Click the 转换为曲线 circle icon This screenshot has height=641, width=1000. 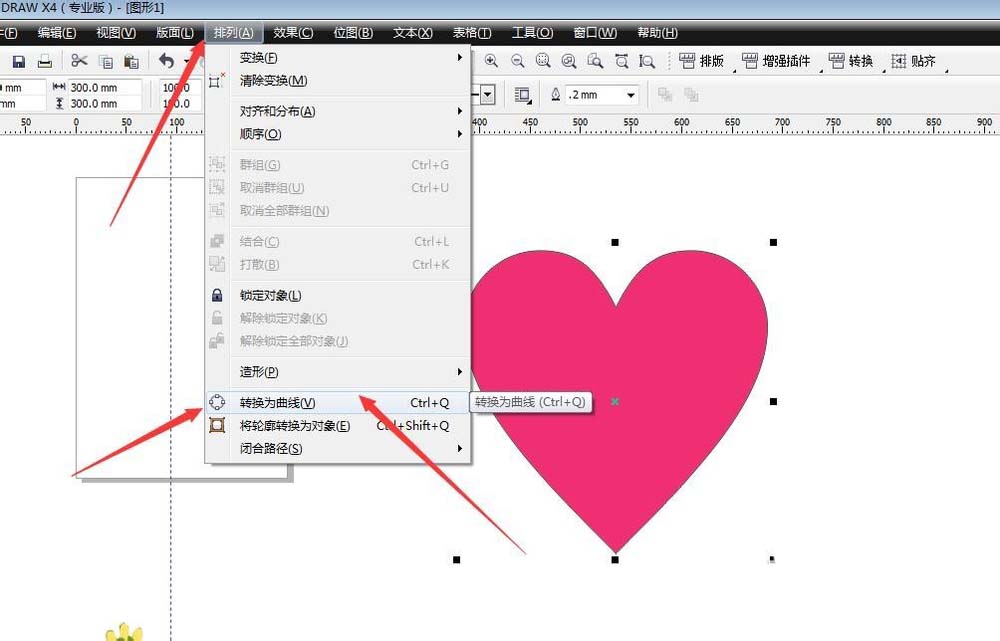pos(217,402)
